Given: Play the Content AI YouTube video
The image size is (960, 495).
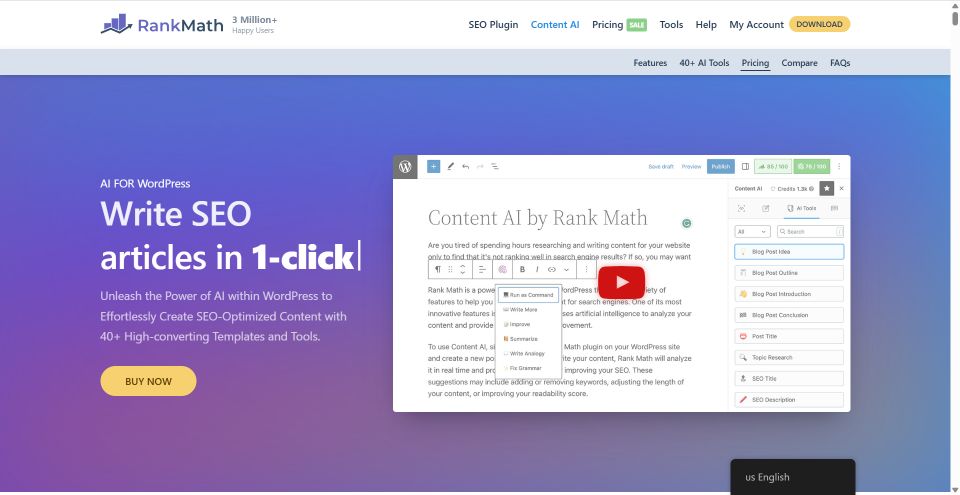Looking at the screenshot, I should [x=621, y=282].
